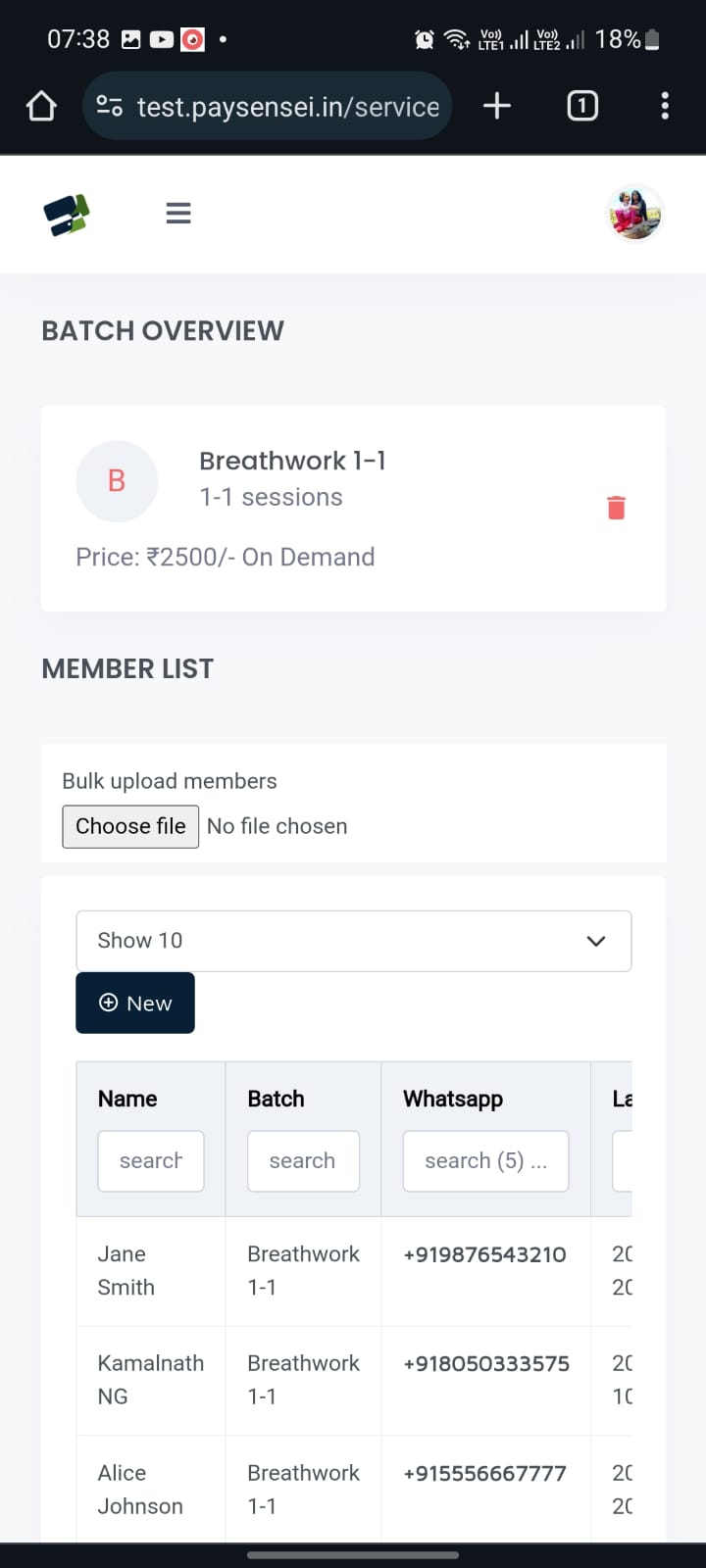The image size is (706, 1568).
Task: Click the New member button
Action: [x=135, y=1003]
